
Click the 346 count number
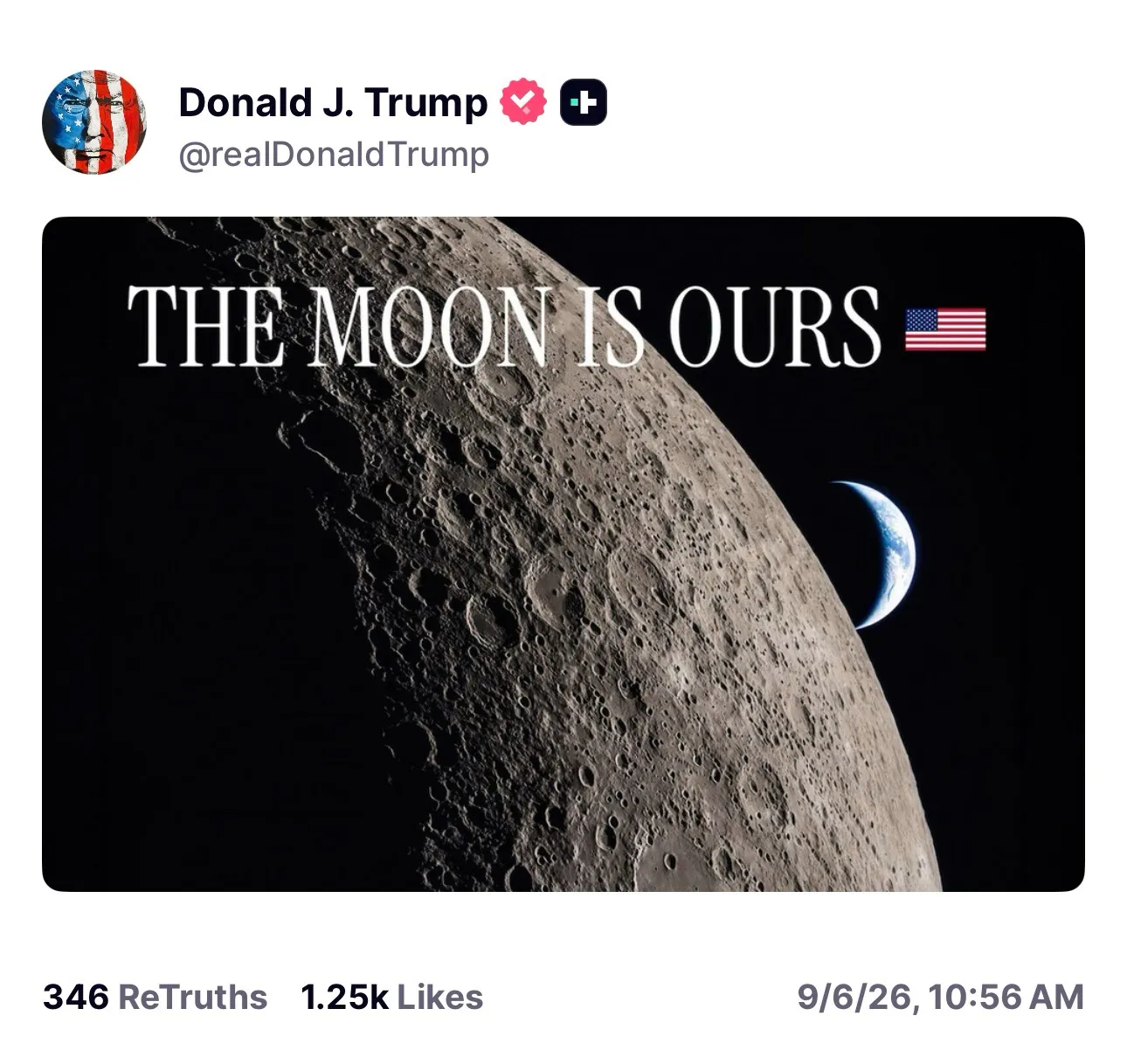click(x=75, y=997)
